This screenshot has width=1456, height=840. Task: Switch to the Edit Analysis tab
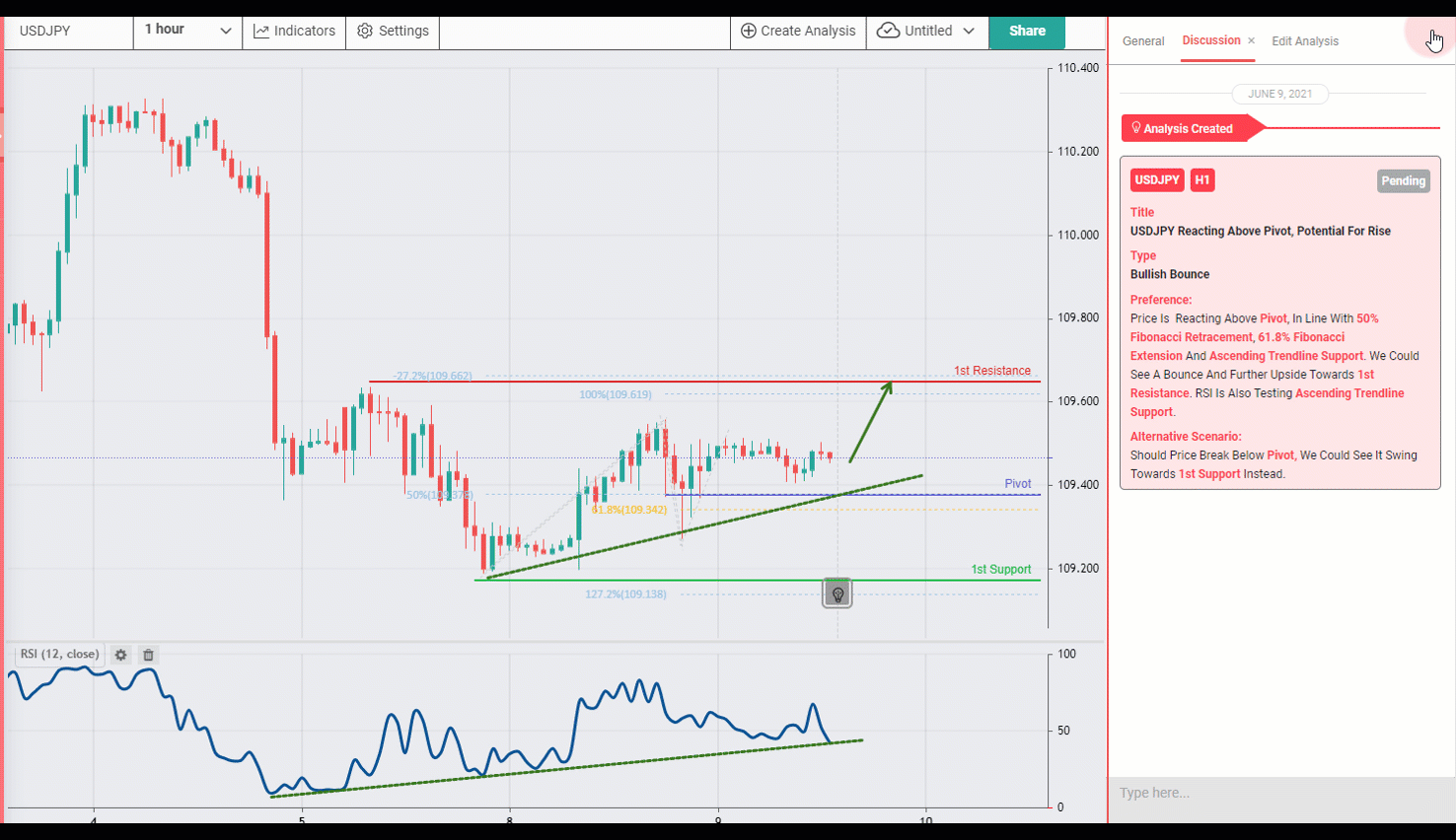point(1305,41)
